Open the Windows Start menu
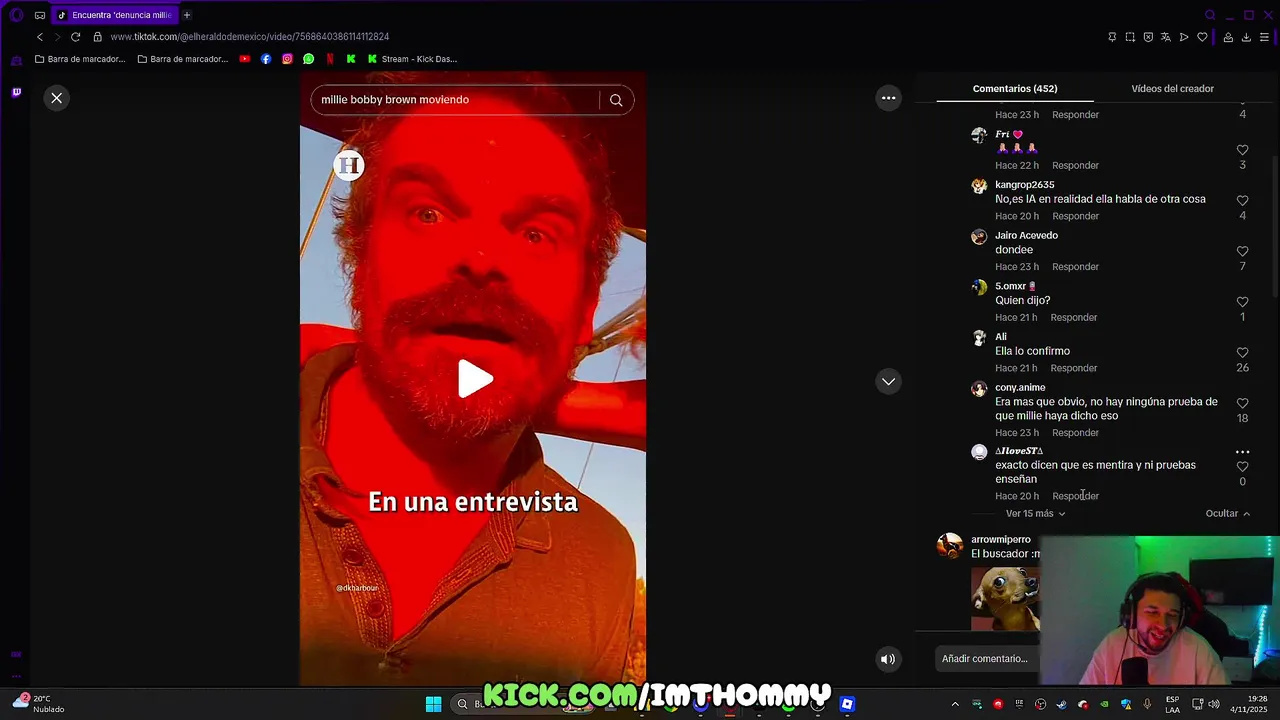The width and height of the screenshot is (1280, 720). (433, 704)
